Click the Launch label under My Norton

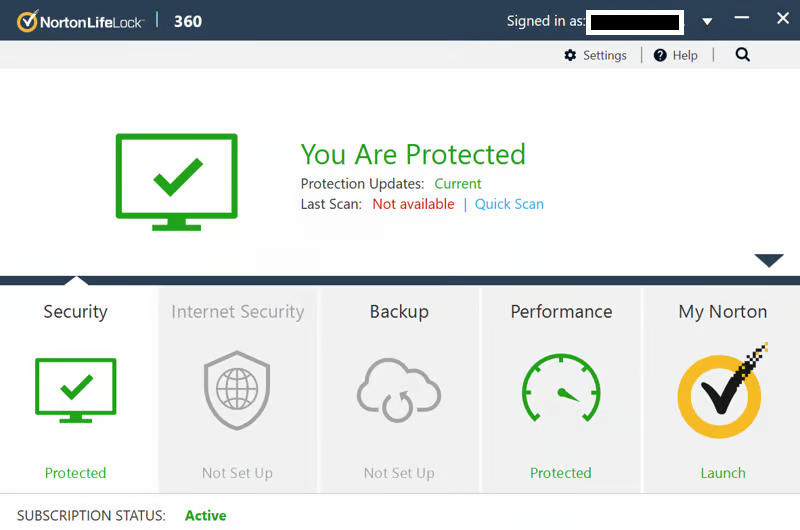[722, 473]
